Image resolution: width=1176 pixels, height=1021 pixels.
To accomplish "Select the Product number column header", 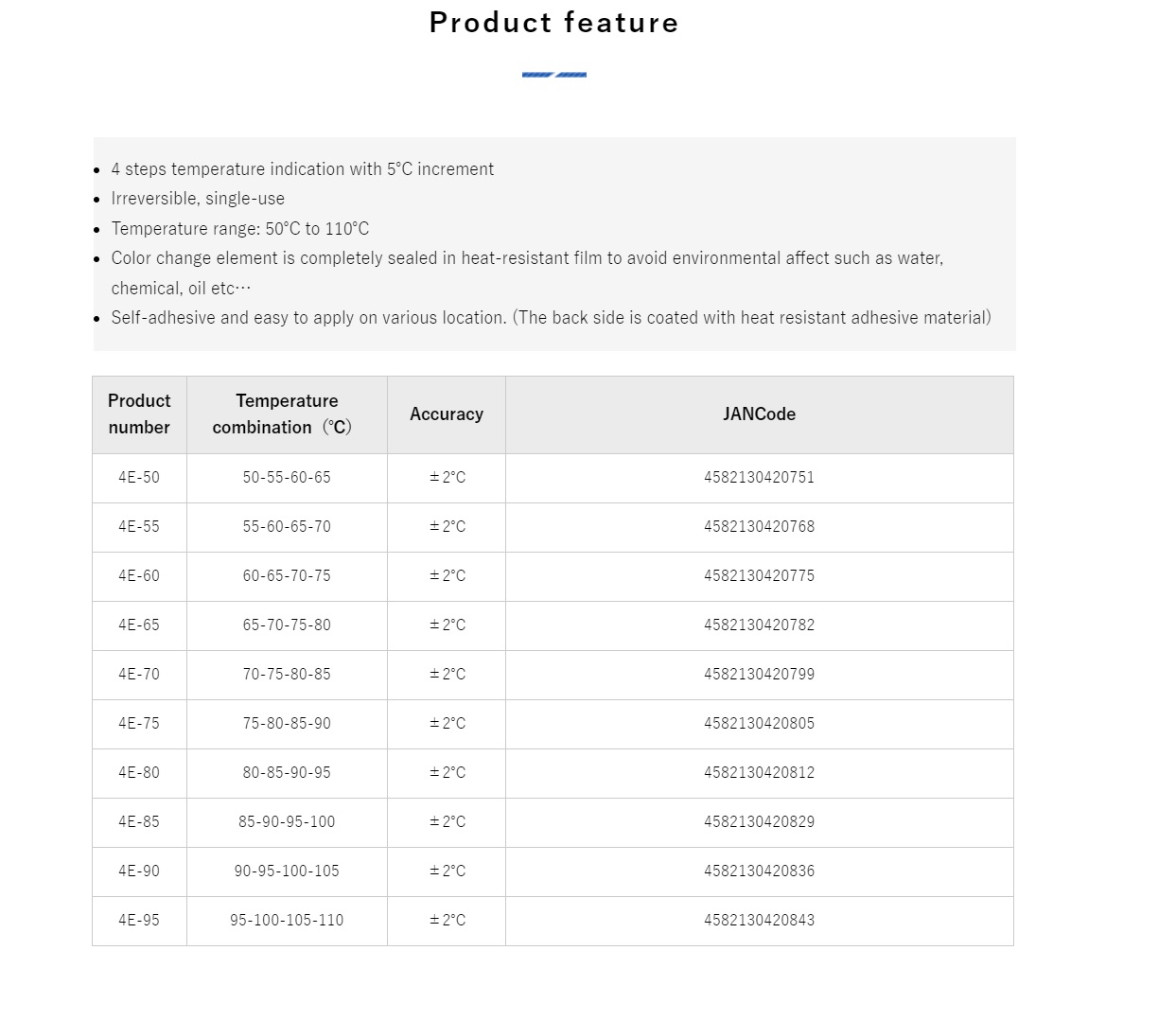I will pos(139,414).
